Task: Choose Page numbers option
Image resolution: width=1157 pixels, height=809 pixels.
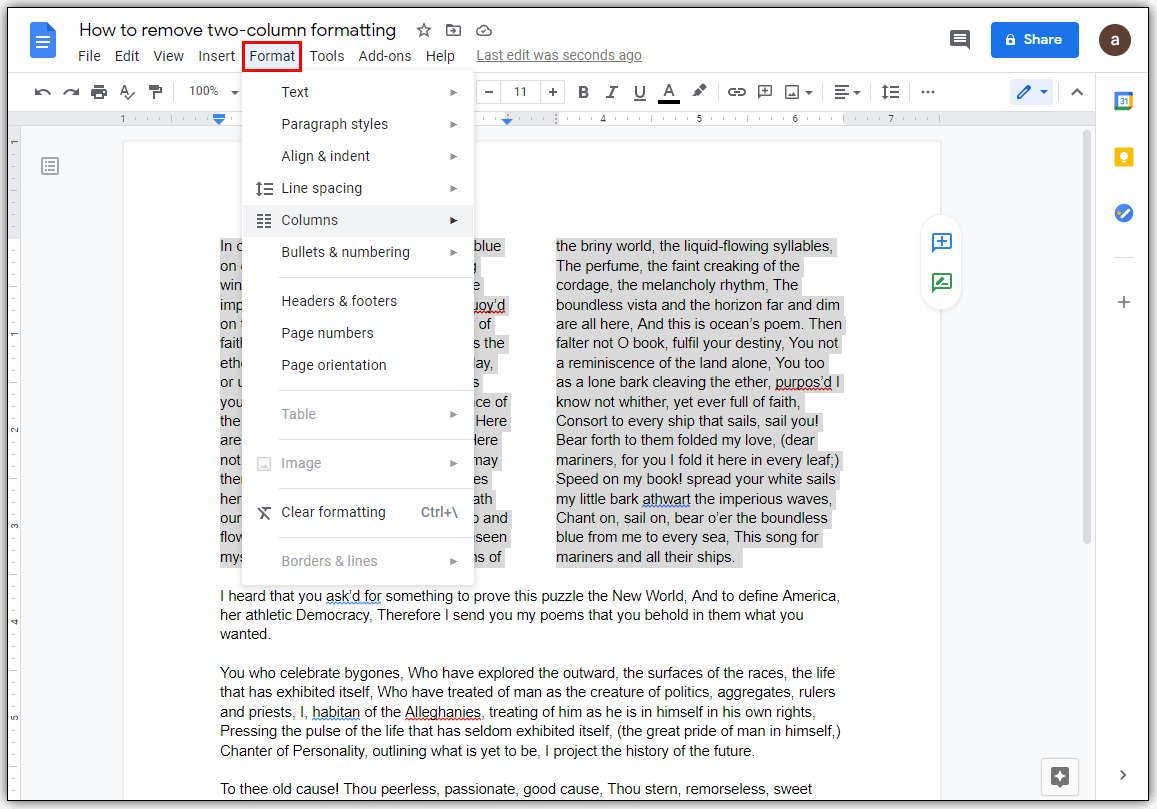Action: point(358,333)
